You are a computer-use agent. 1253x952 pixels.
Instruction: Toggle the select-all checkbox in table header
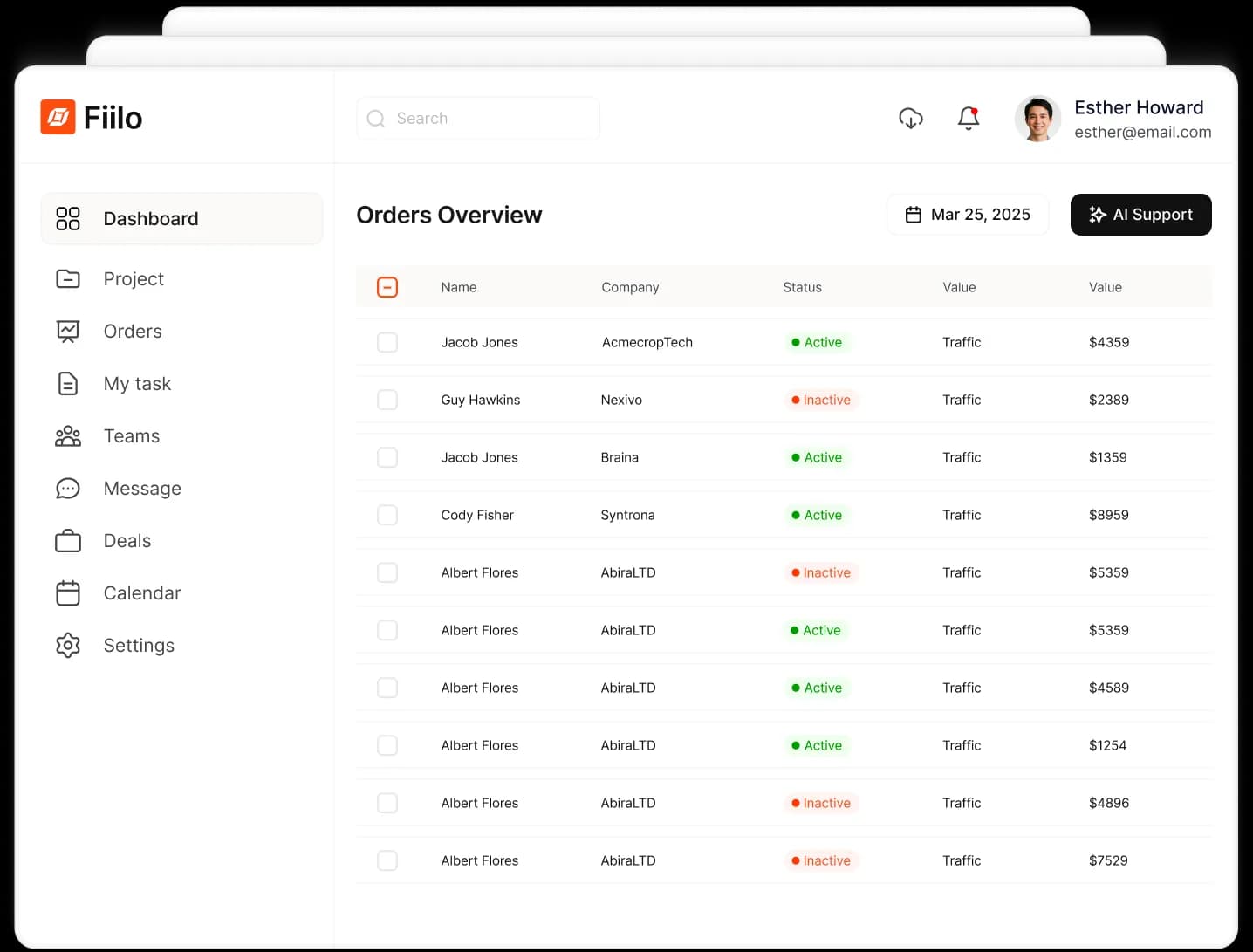387,287
